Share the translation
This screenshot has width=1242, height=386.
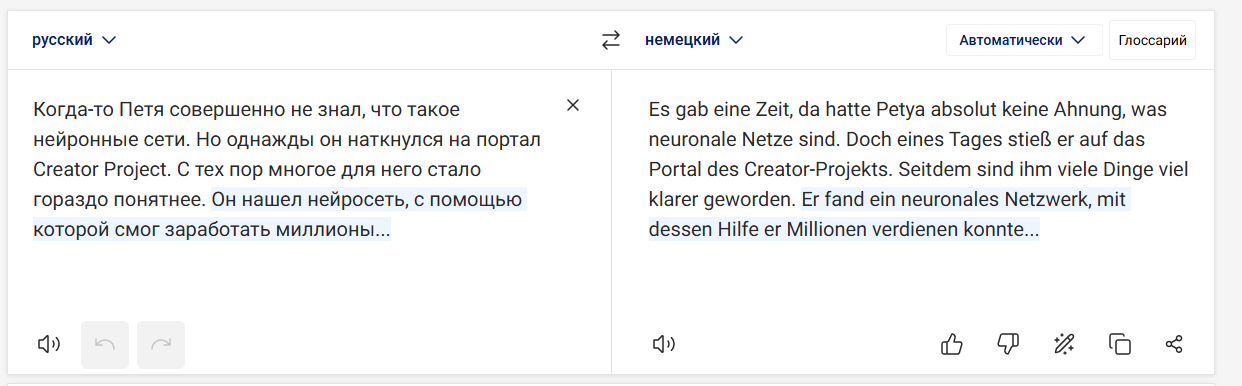coord(1175,345)
